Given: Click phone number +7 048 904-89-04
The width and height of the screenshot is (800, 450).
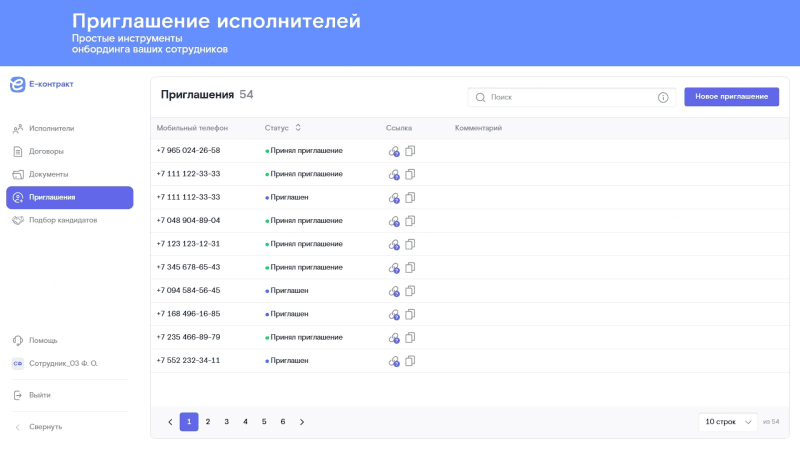Looking at the screenshot, I should (188, 220).
